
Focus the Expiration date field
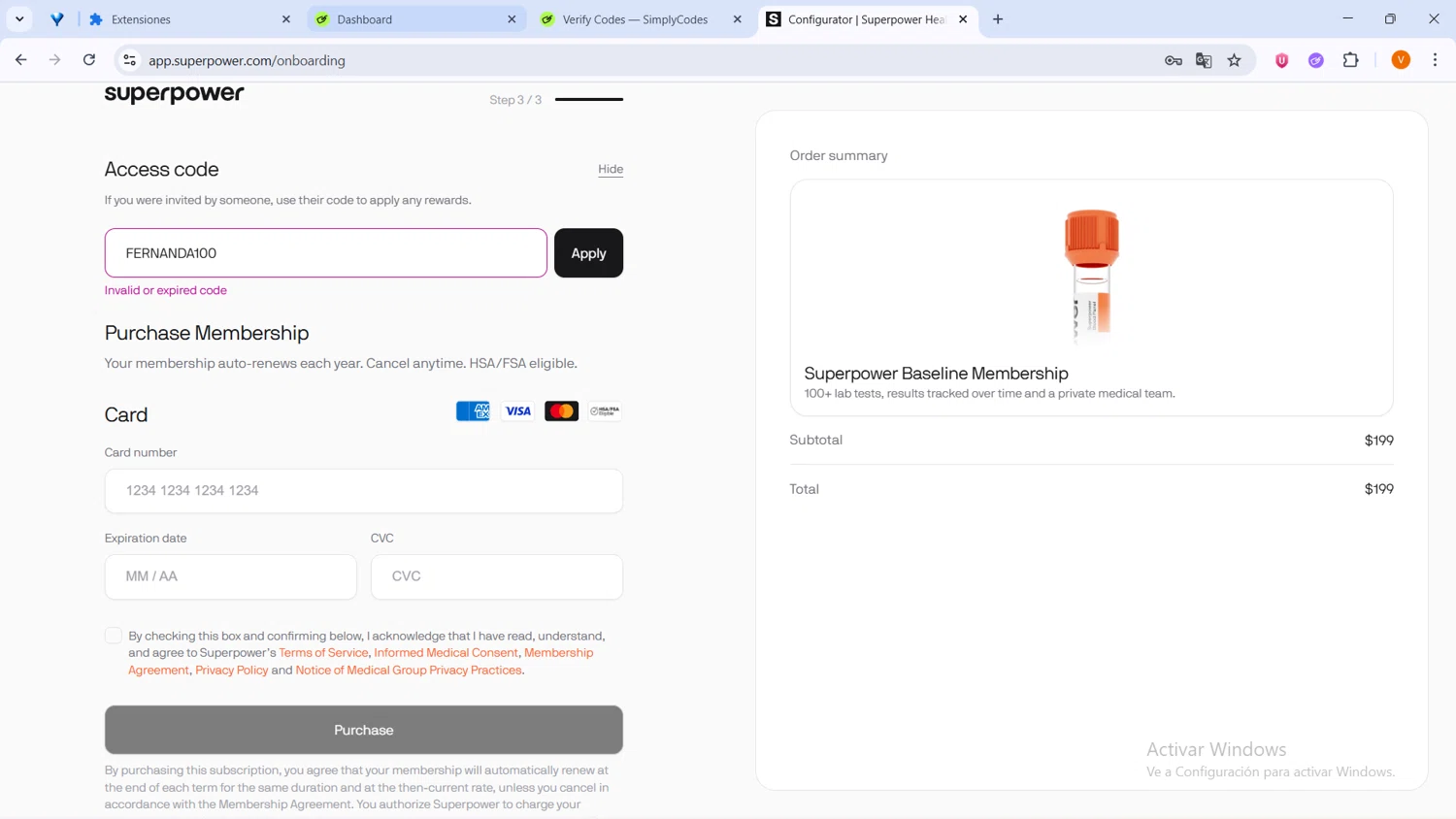[231, 576]
